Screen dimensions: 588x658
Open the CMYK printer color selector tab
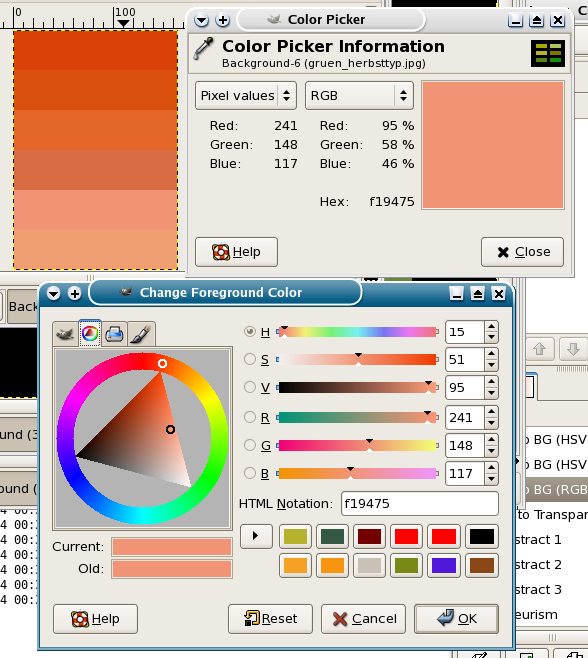(114, 334)
